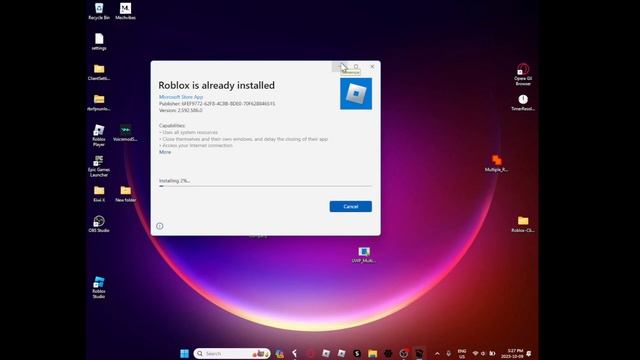Click the ENG US language indicator

click(x=462, y=353)
